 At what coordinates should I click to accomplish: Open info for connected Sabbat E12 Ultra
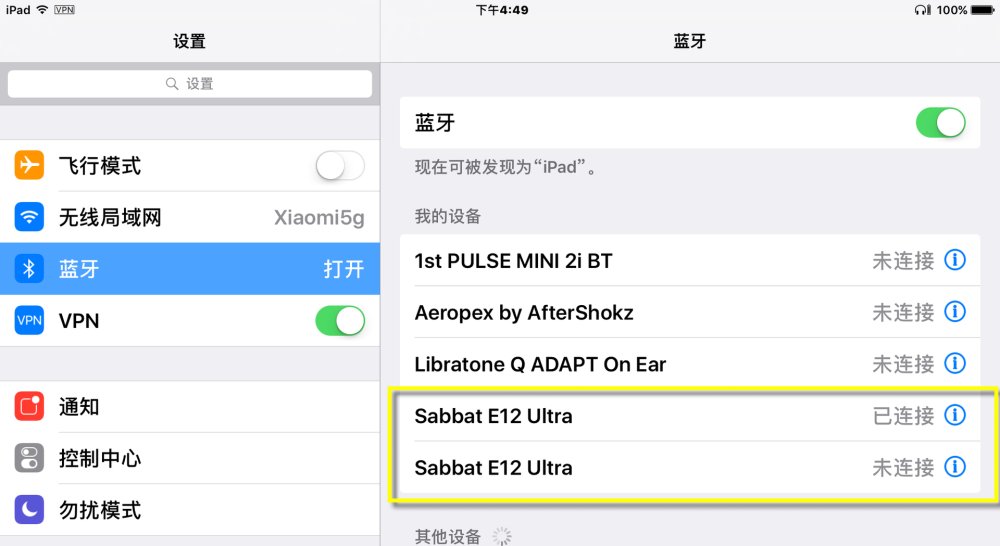[955, 415]
